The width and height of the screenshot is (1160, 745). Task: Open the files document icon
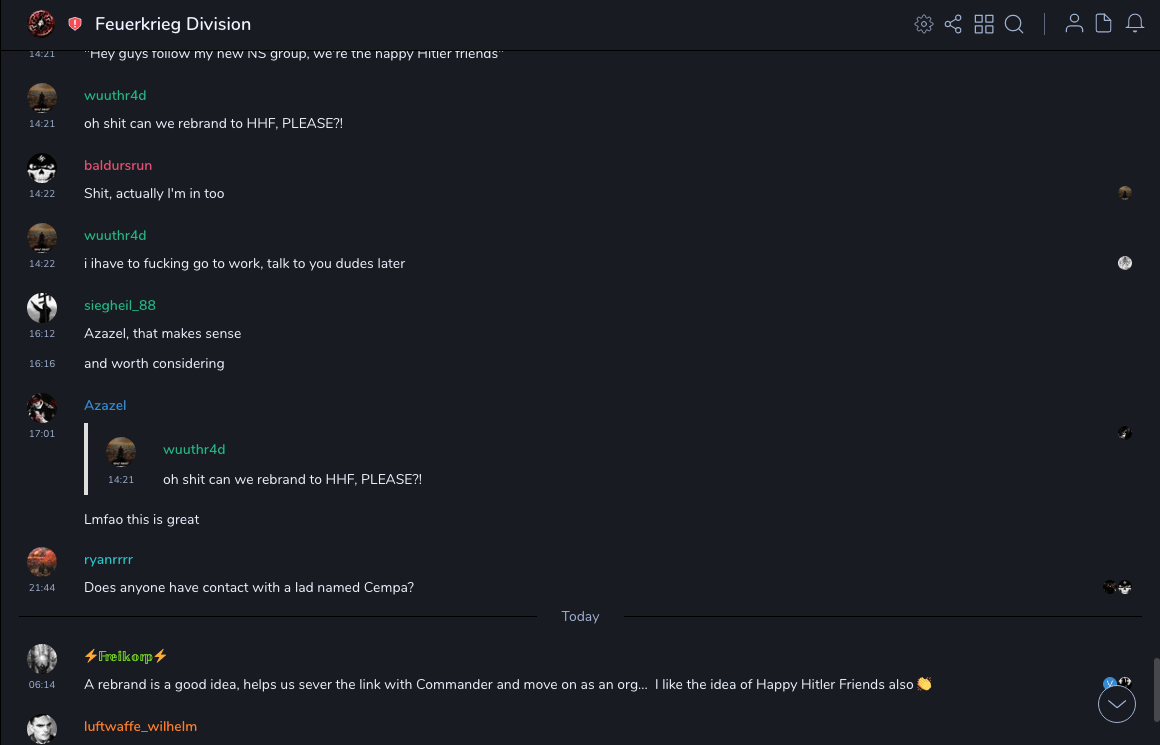tap(1103, 24)
